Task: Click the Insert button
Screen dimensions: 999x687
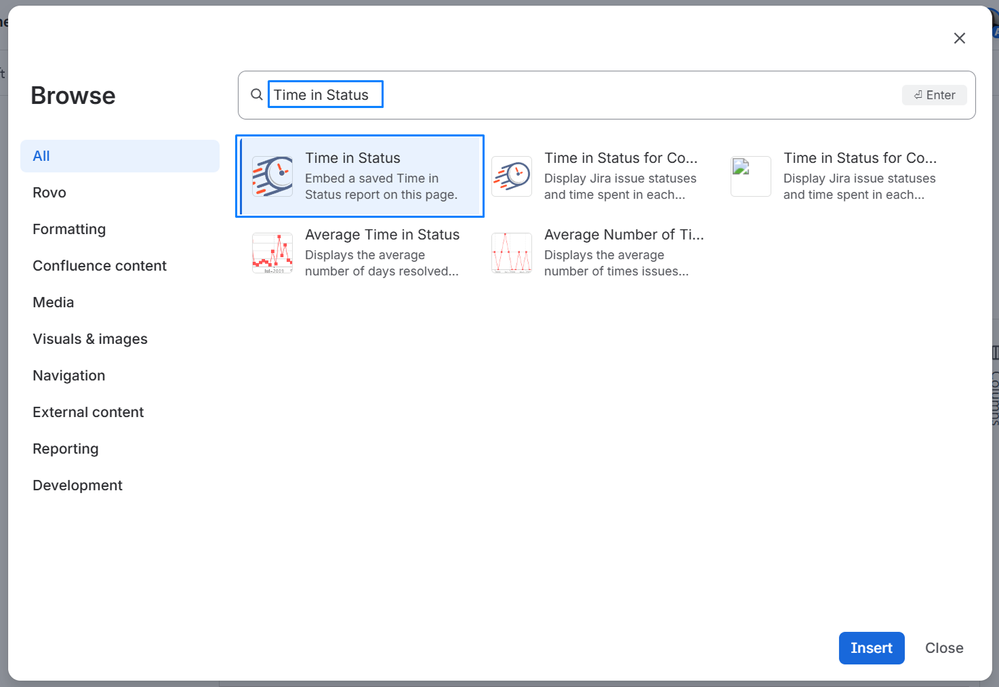Action: tap(871, 648)
